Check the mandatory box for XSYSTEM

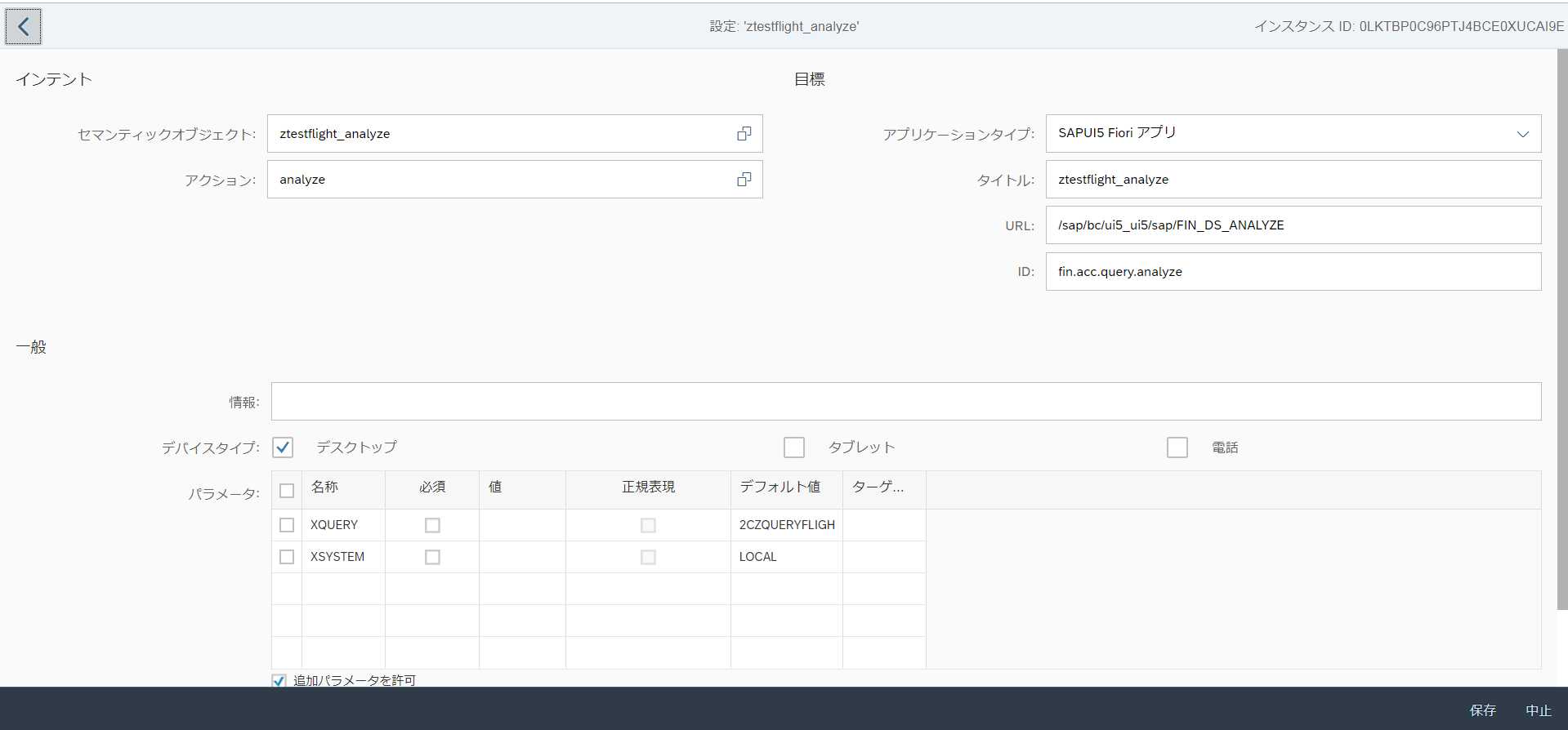432,557
